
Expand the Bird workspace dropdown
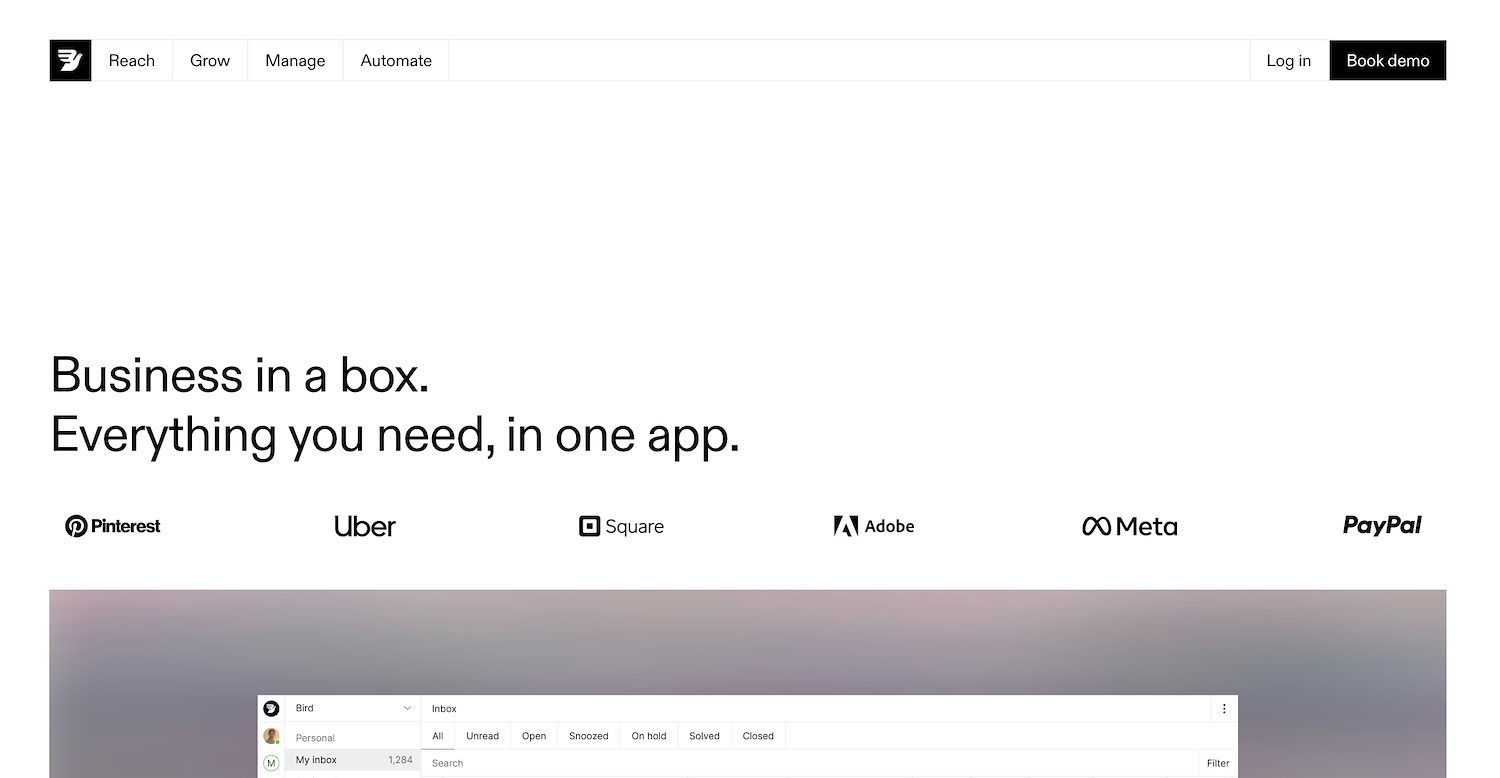[x=353, y=708]
